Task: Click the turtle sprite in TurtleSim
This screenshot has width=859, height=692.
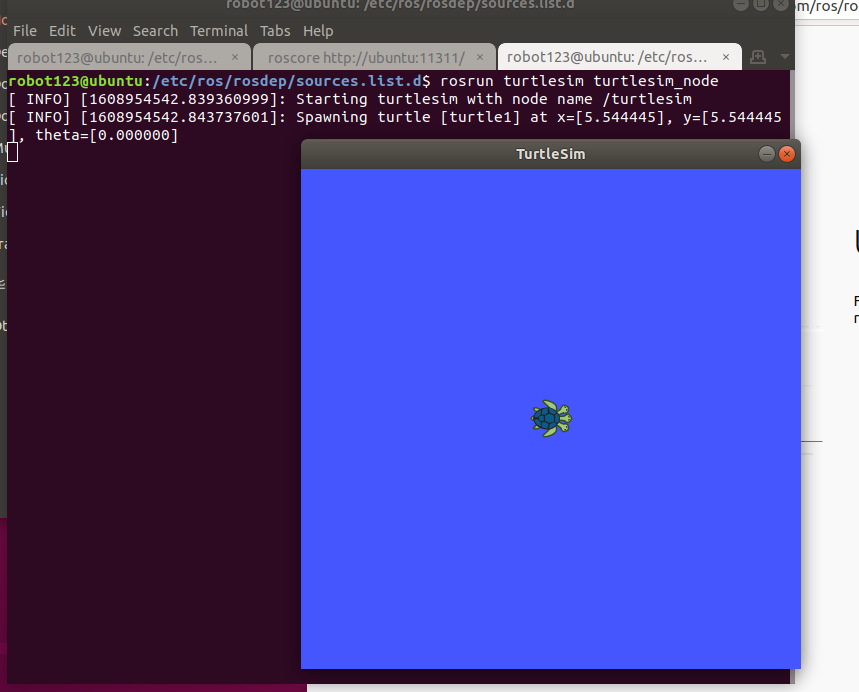Action: [551, 419]
